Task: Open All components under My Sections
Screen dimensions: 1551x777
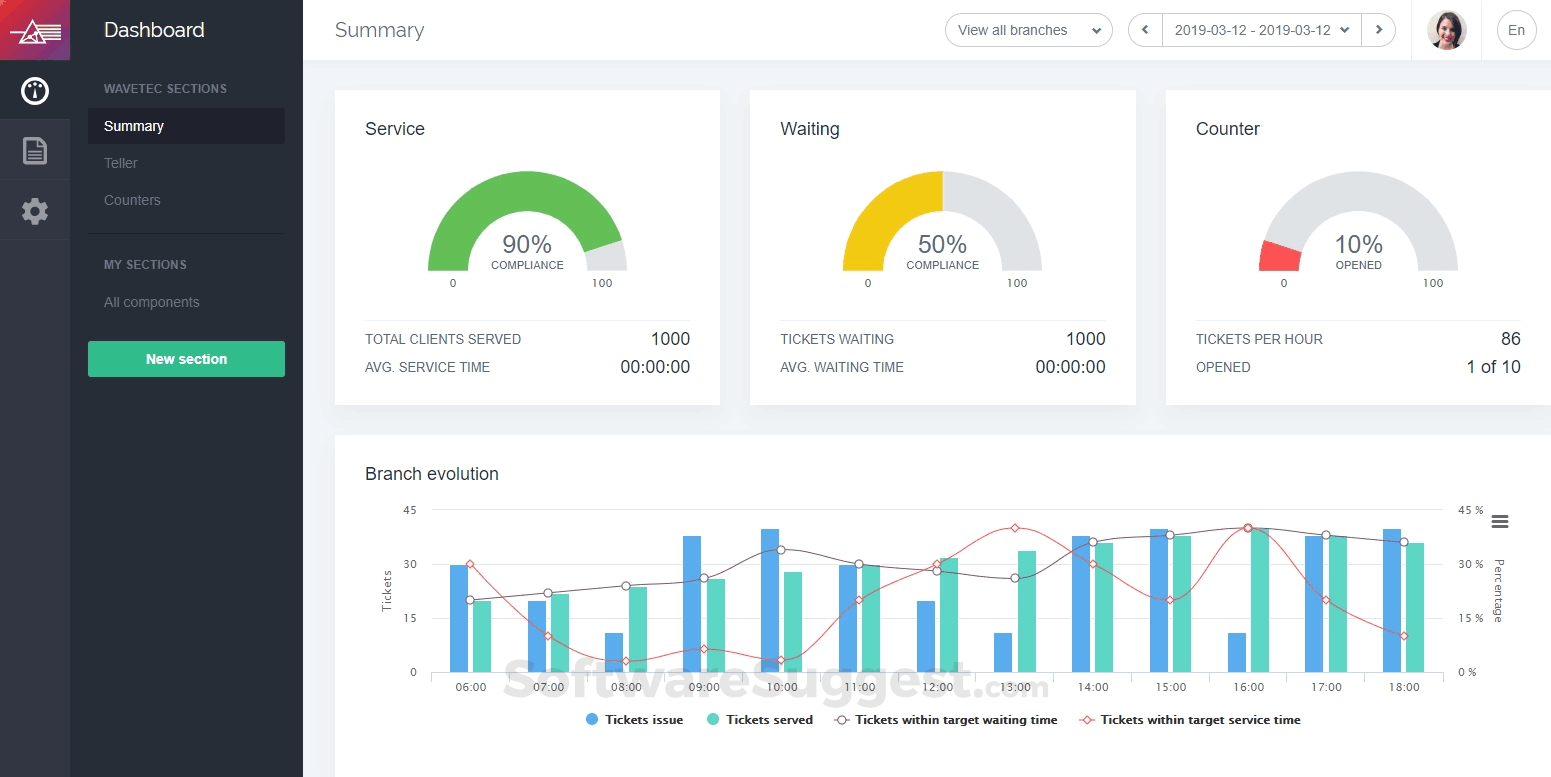Action: (151, 302)
